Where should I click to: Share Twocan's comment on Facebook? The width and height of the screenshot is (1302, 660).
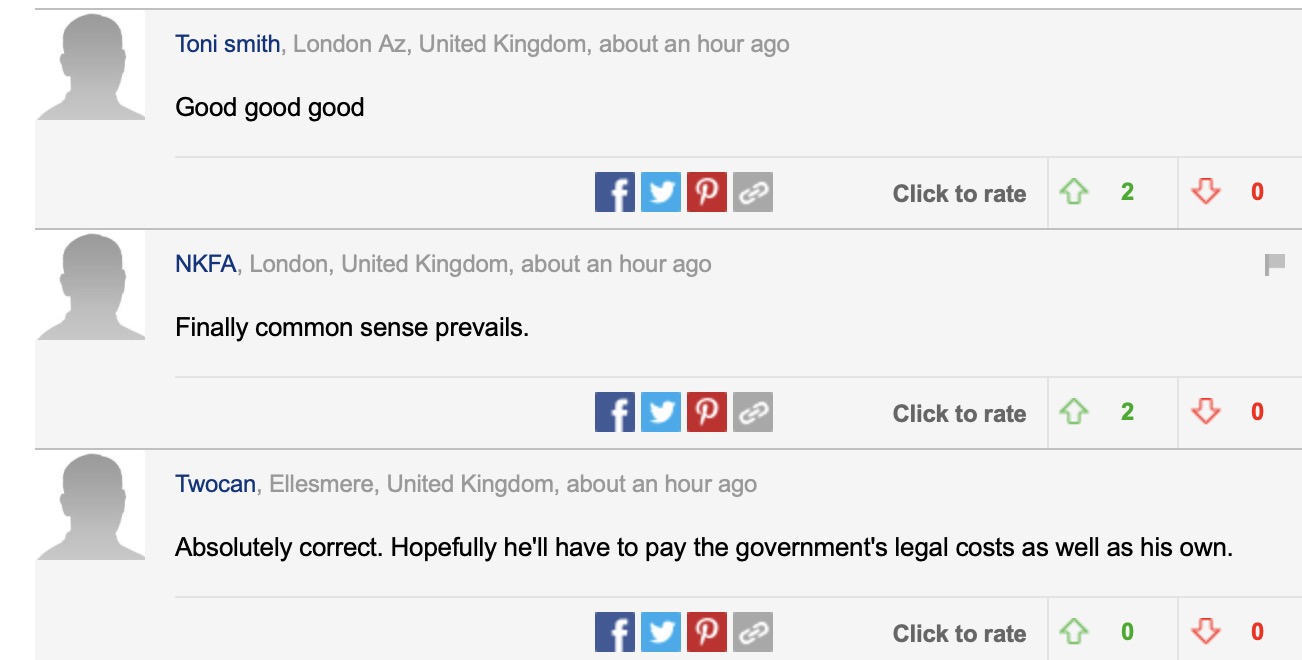pyautogui.click(x=614, y=632)
